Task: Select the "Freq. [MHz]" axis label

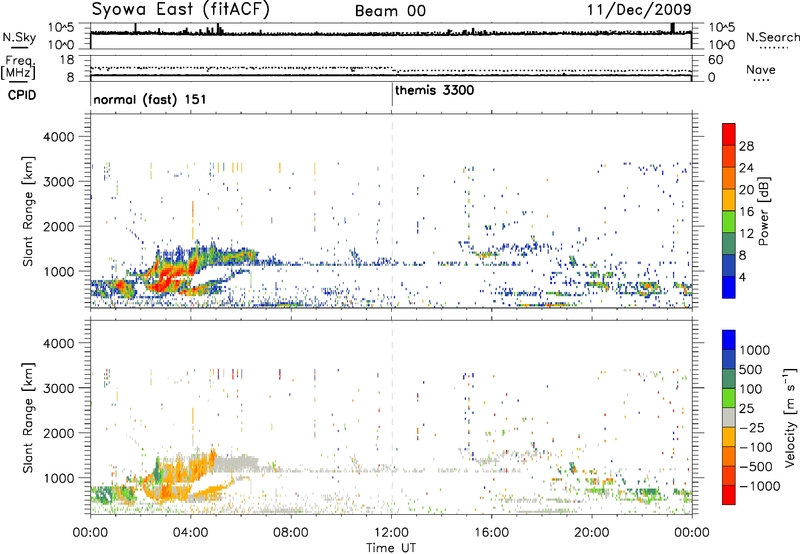Action: (x=18, y=67)
